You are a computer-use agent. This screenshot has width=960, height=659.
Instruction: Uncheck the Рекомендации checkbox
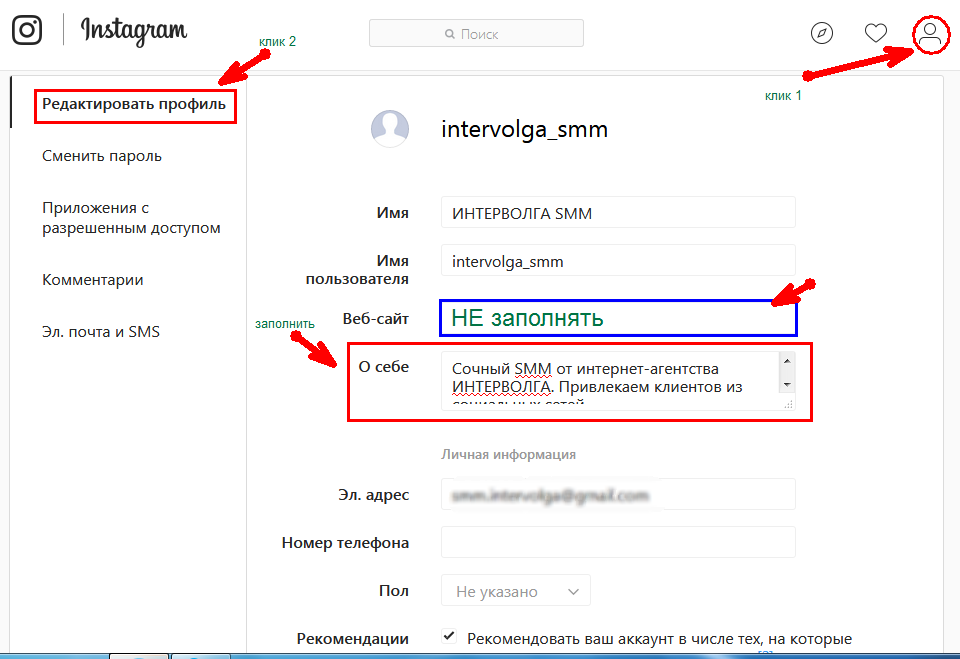coord(449,636)
